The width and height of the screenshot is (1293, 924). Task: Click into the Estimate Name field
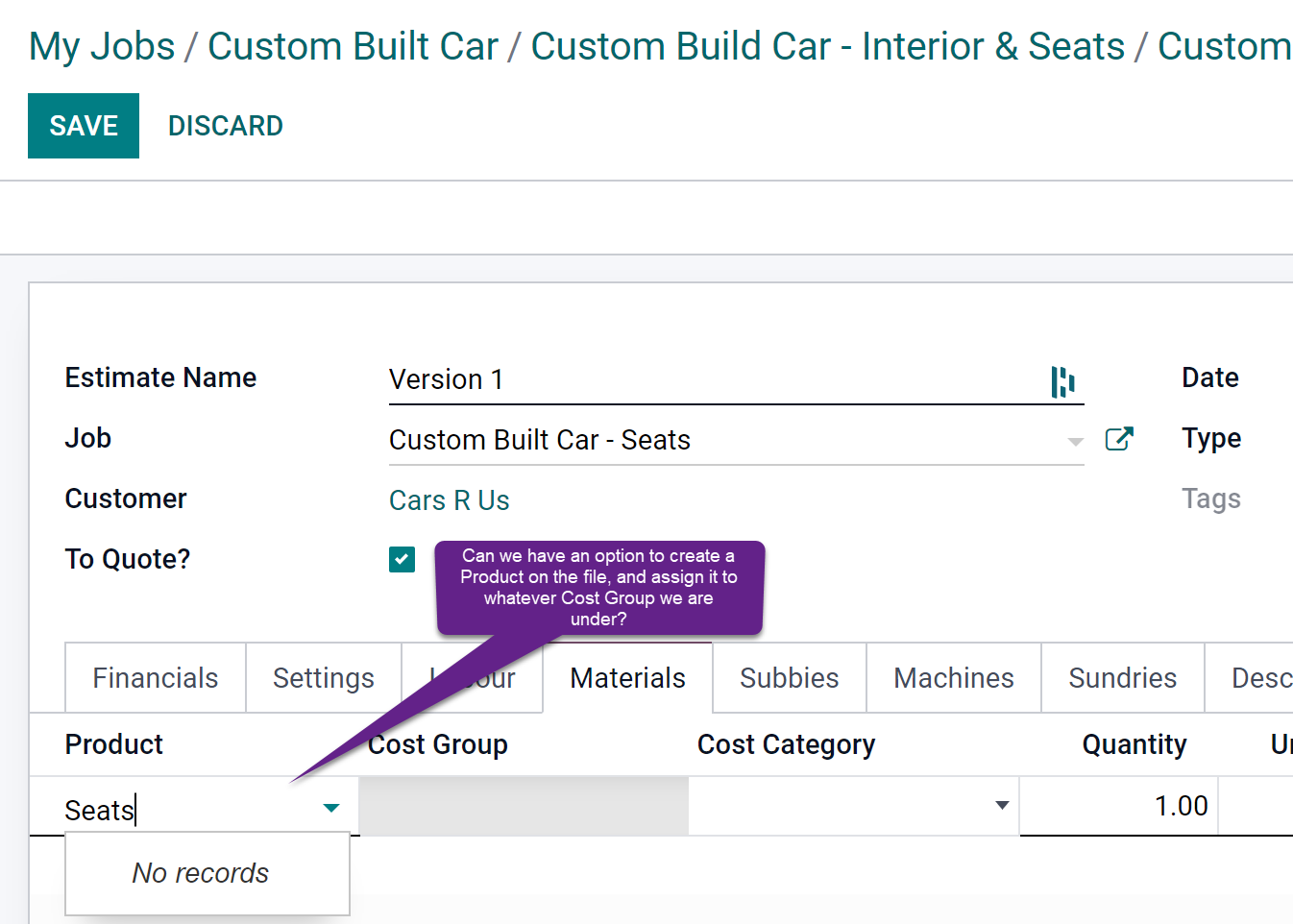711,380
